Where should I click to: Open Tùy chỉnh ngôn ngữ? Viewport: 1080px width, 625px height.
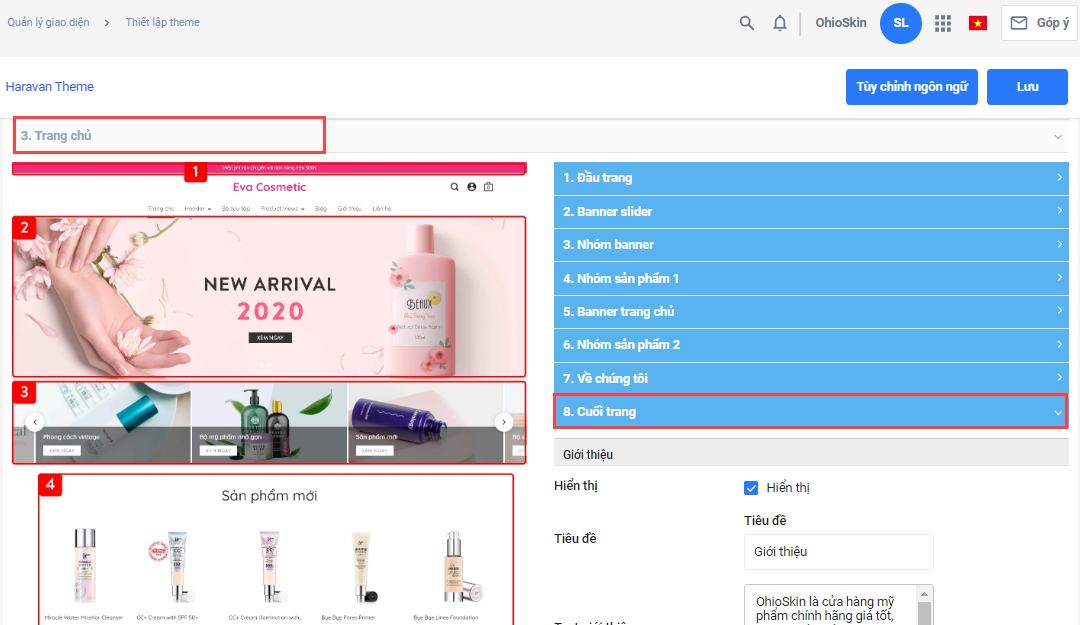coord(912,87)
